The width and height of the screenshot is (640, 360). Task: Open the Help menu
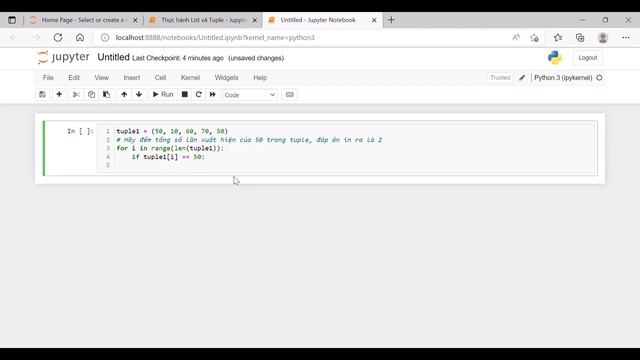point(260,78)
